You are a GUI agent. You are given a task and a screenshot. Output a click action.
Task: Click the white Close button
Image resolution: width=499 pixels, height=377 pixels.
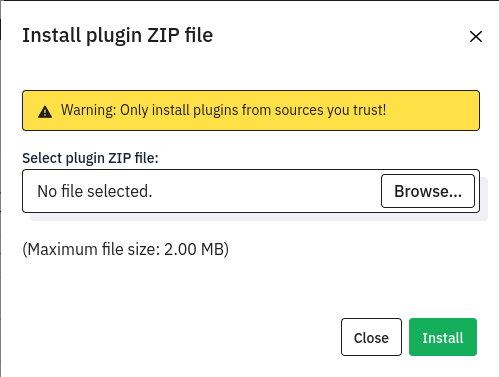(x=371, y=337)
